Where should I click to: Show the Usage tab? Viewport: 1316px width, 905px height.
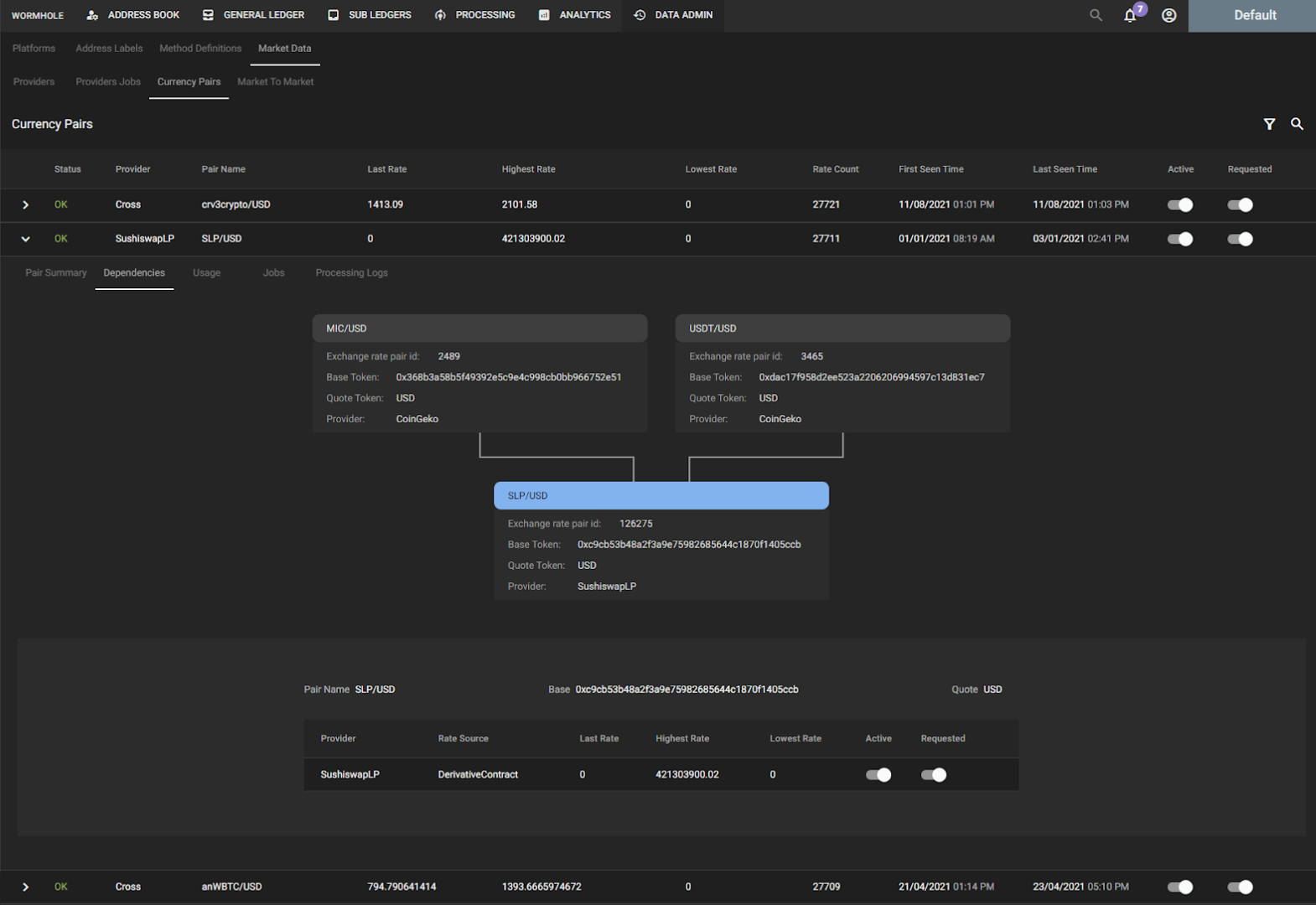coord(207,273)
